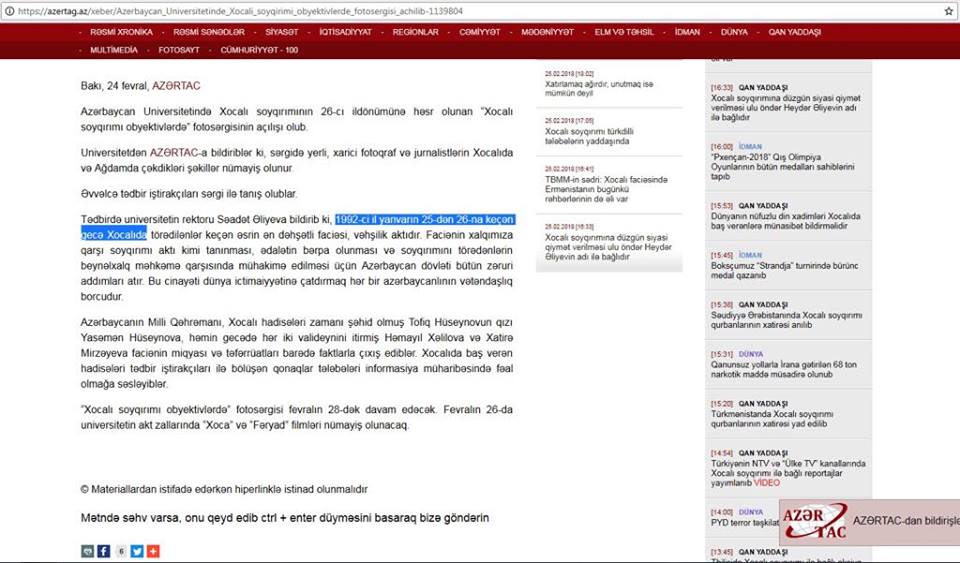Open 16:33 news feed item on Xocalı soyqırımı
This screenshot has width=960, height=563.
[x=786, y=107]
